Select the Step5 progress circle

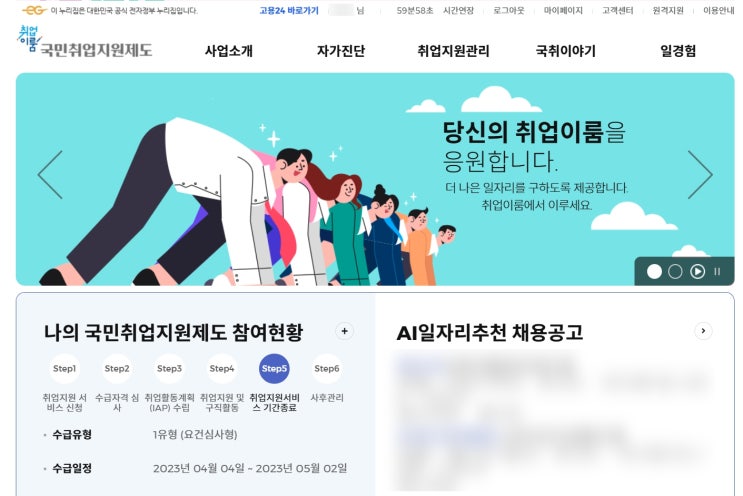(x=274, y=369)
